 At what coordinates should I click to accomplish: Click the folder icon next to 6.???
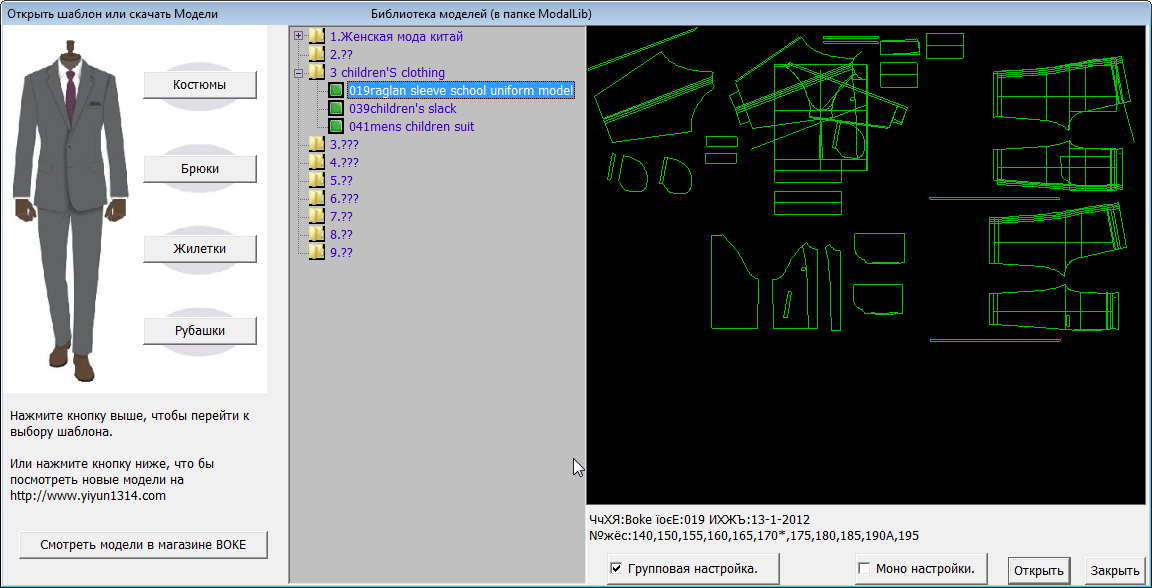click(x=317, y=198)
